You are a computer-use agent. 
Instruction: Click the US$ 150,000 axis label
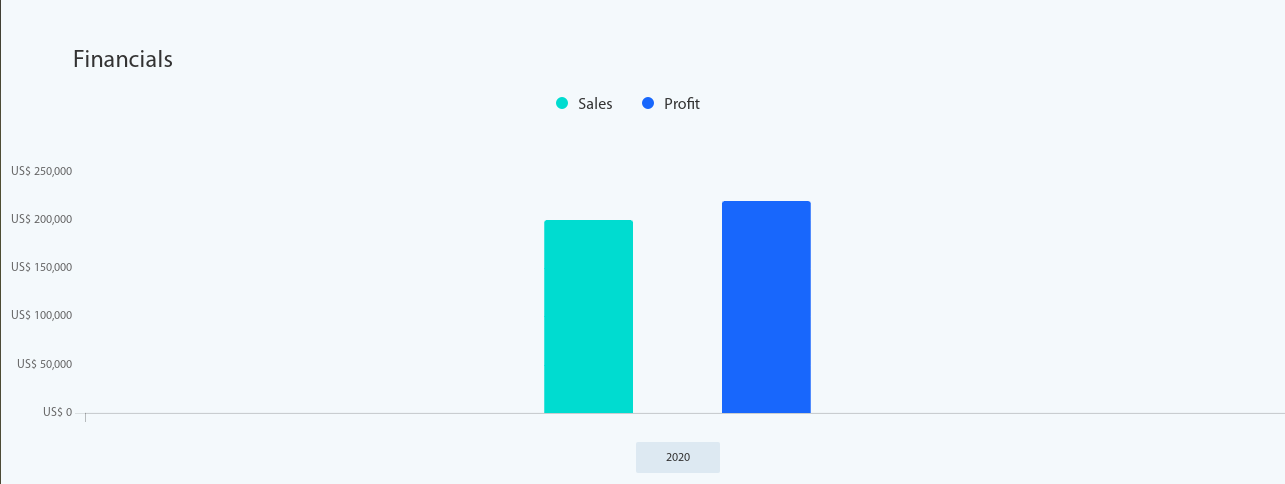pyautogui.click(x=41, y=267)
